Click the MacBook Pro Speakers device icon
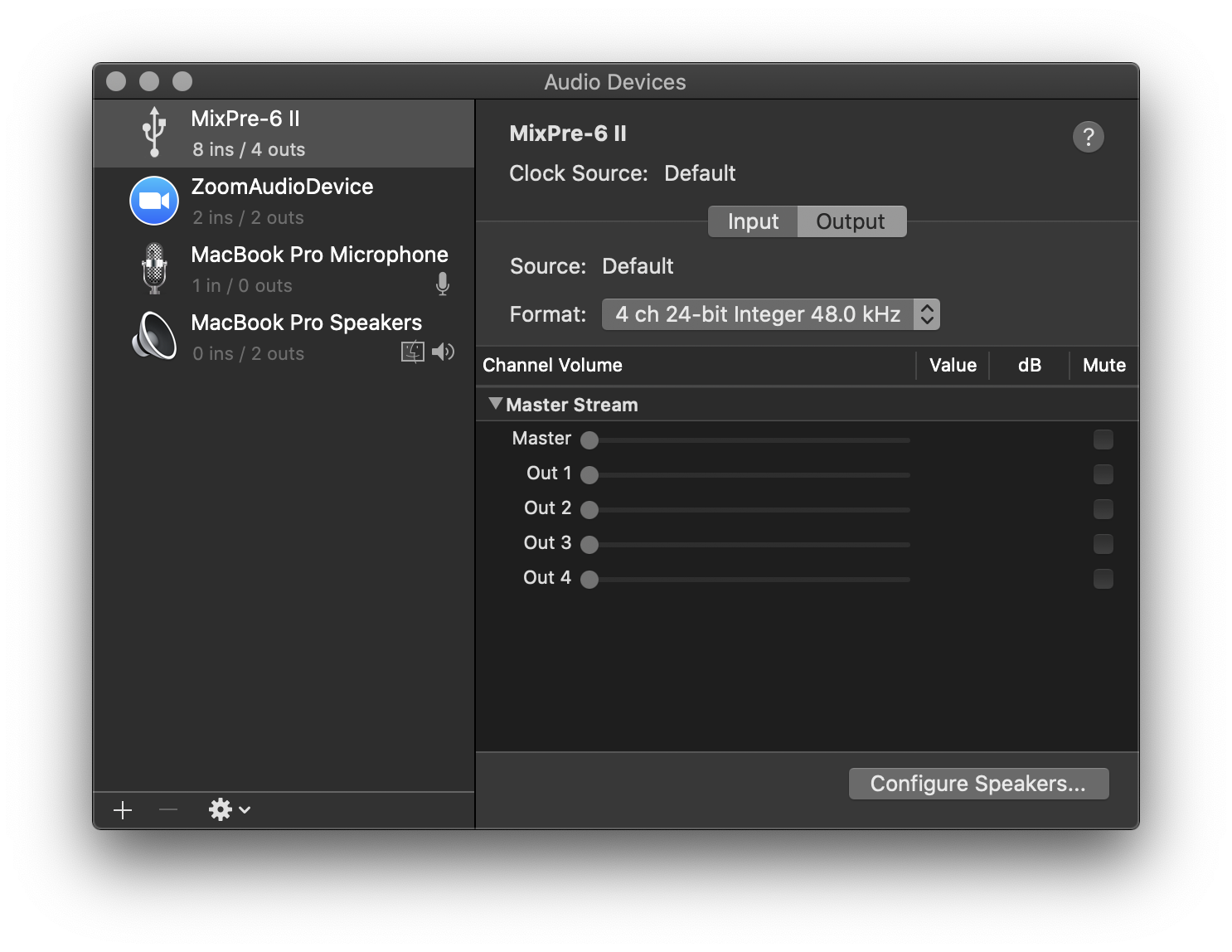Viewport: 1232px width, 952px height. pos(154,336)
